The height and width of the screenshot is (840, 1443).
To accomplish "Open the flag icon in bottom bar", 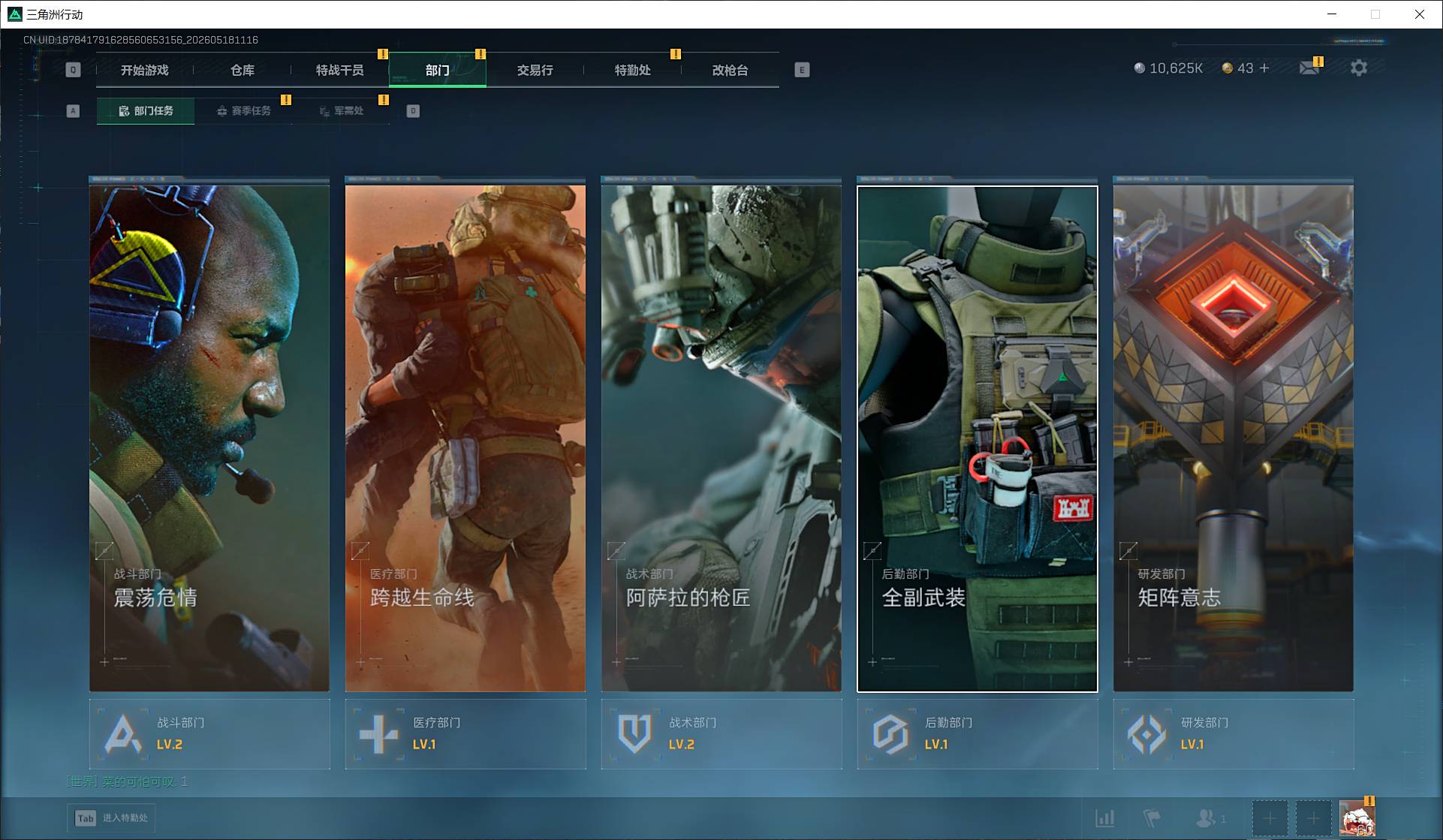I will 1152,817.
